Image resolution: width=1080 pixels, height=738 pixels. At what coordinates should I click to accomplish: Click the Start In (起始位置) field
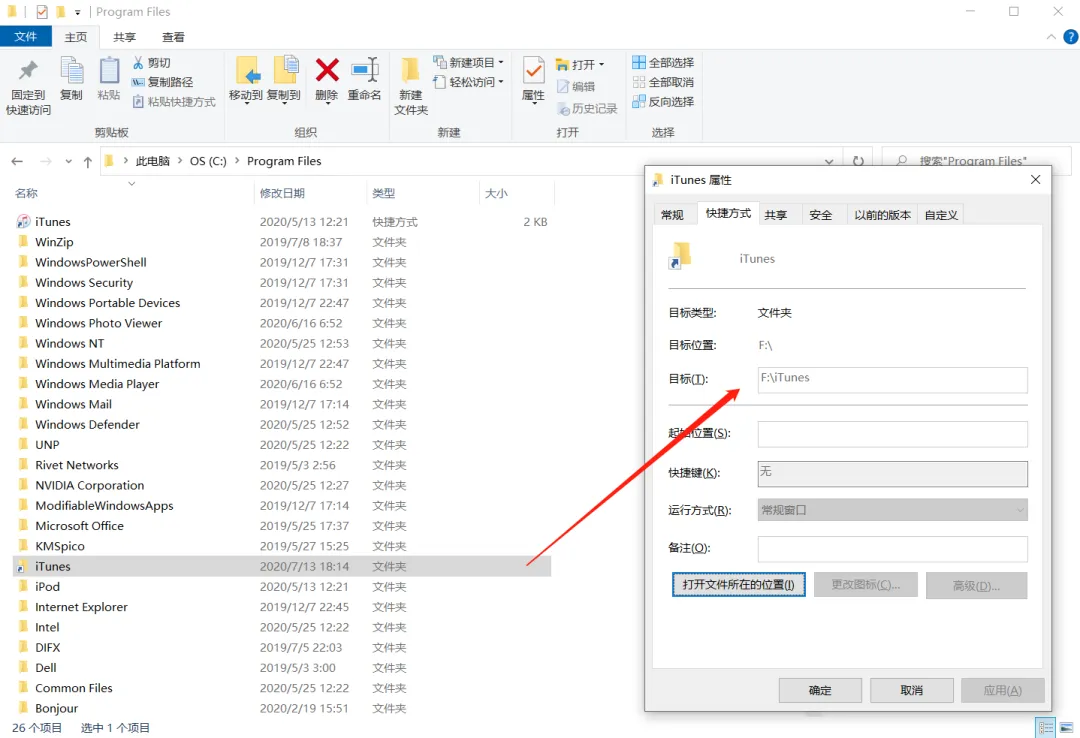pyautogui.click(x=893, y=434)
